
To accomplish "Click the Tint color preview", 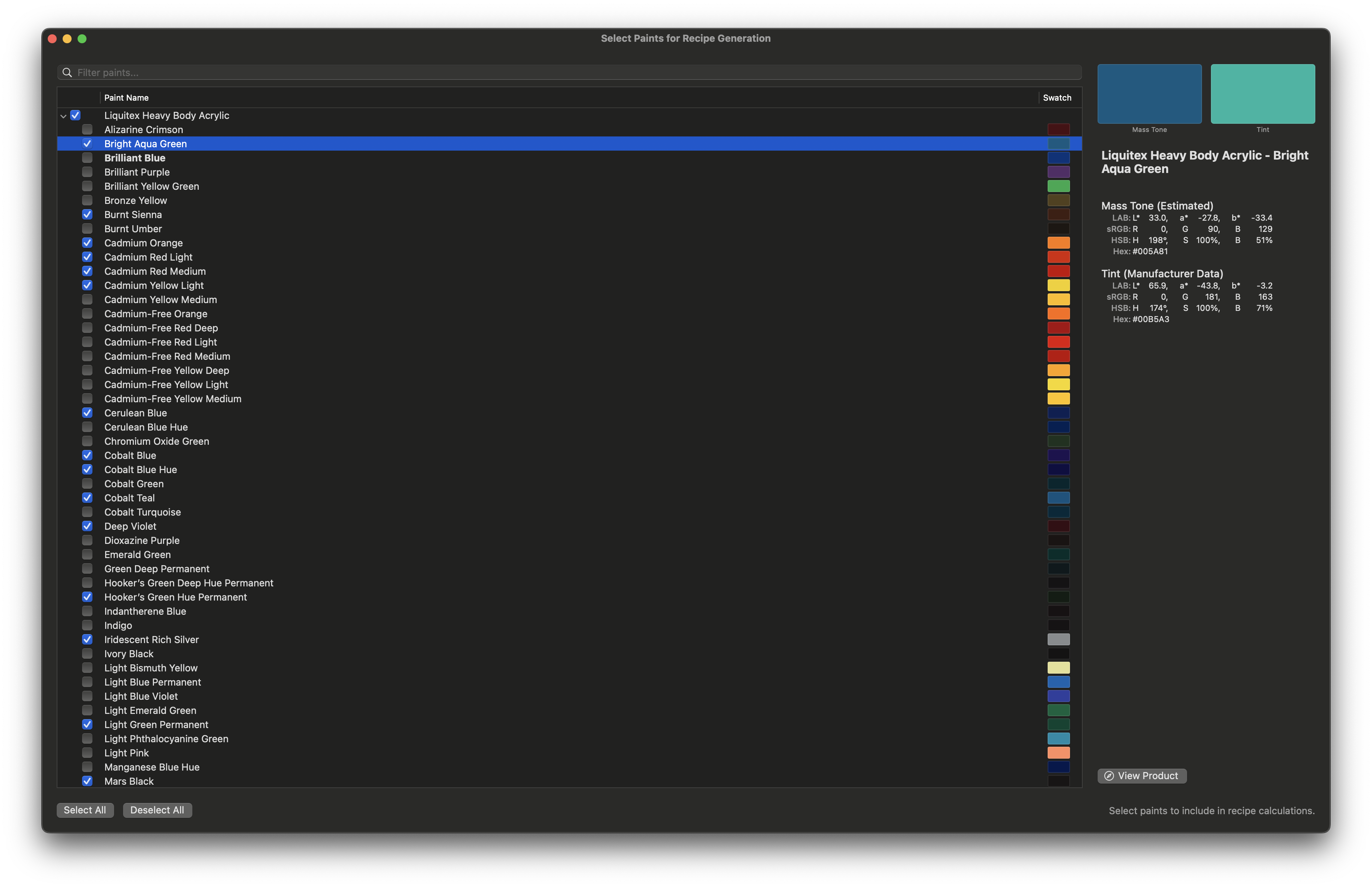I will point(1263,94).
